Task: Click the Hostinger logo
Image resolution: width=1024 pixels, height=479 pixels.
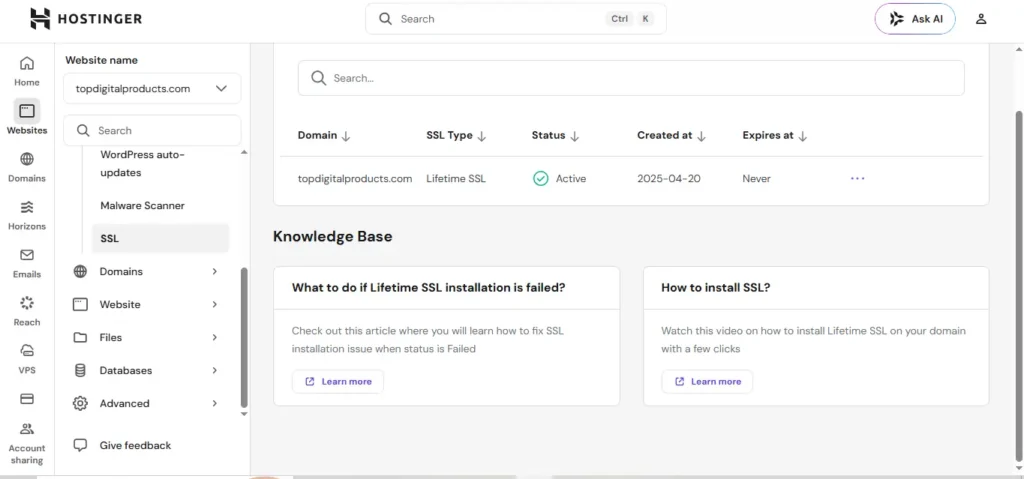Action: [x=86, y=18]
